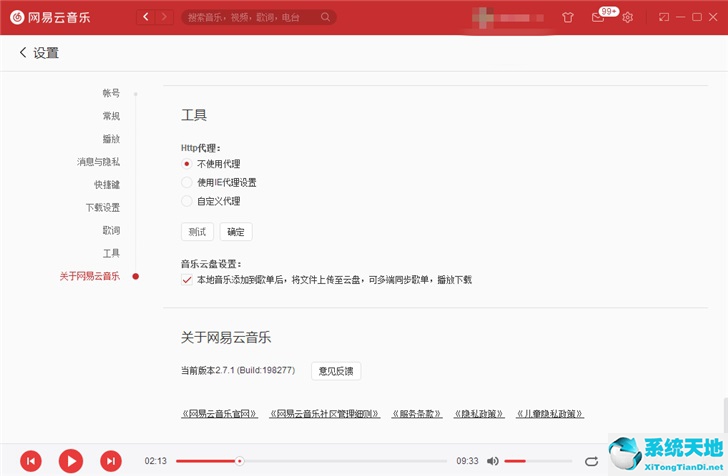Open 《儿童隐私政策》 link

coord(550,413)
